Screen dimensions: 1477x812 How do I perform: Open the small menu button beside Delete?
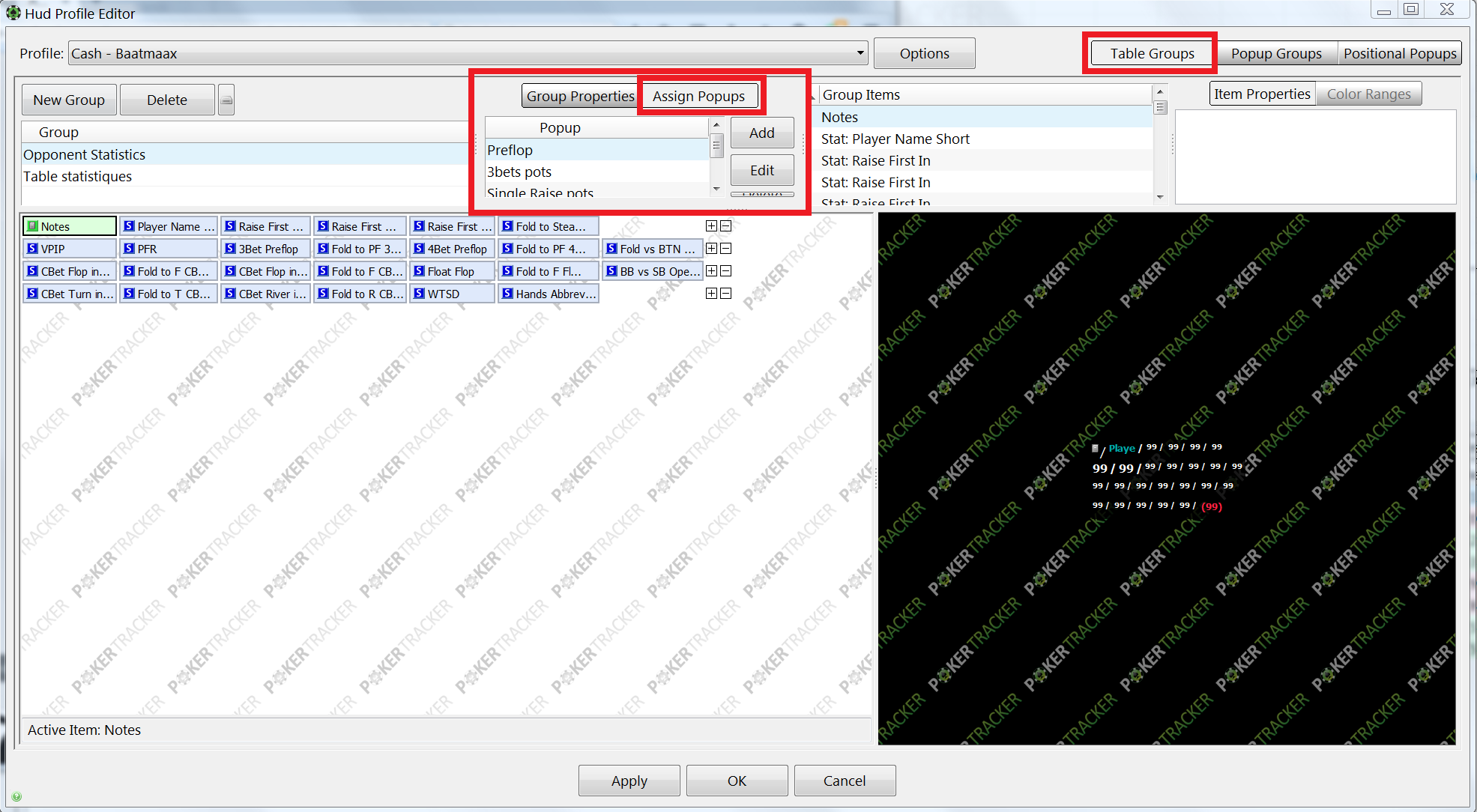coord(226,100)
